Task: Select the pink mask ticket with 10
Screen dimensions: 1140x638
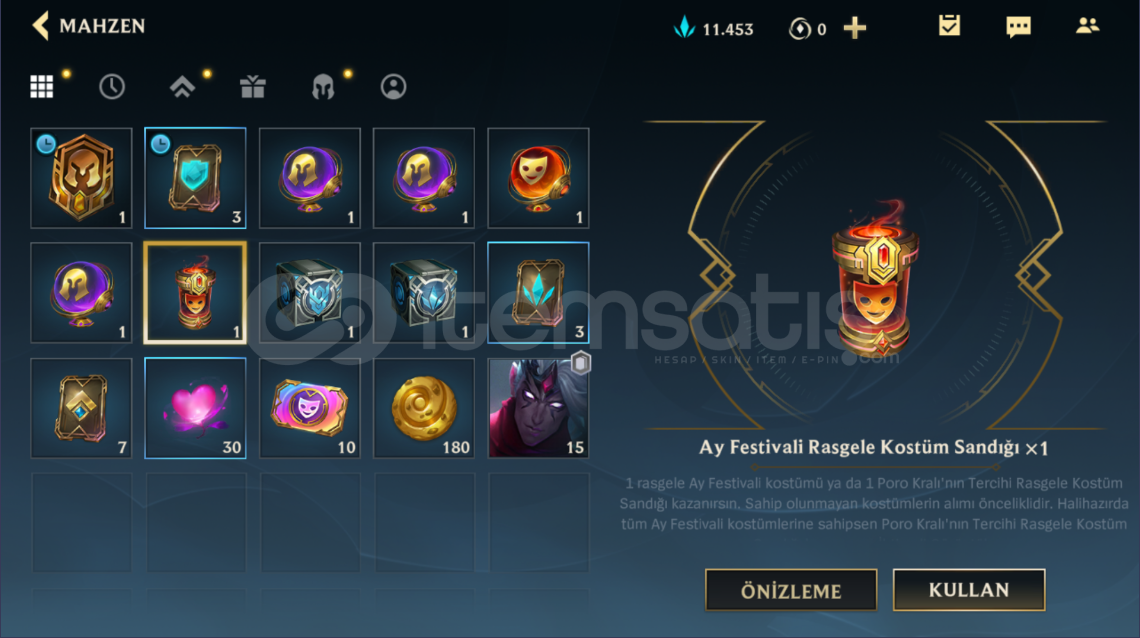Action: click(x=310, y=408)
